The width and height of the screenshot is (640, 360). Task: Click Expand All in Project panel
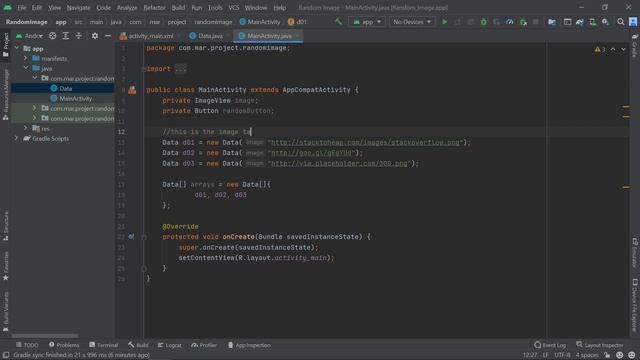[x=65, y=36]
